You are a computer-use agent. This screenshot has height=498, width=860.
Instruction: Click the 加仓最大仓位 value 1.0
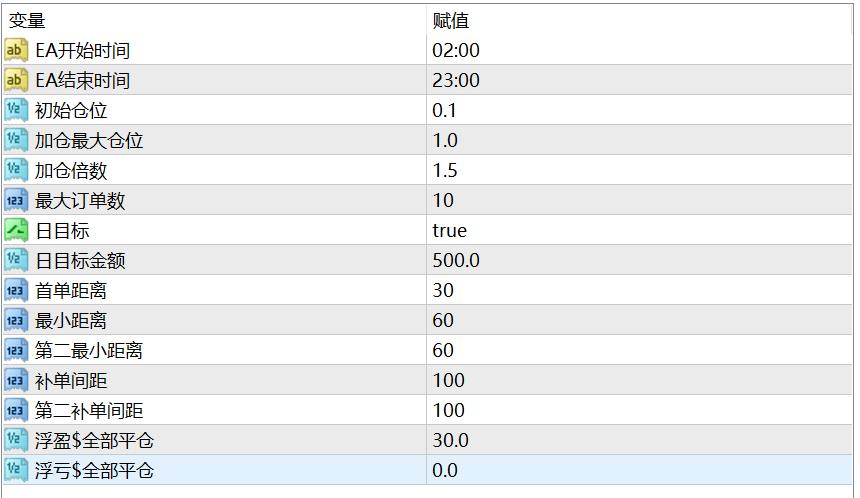pyautogui.click(x=445, y=140)
